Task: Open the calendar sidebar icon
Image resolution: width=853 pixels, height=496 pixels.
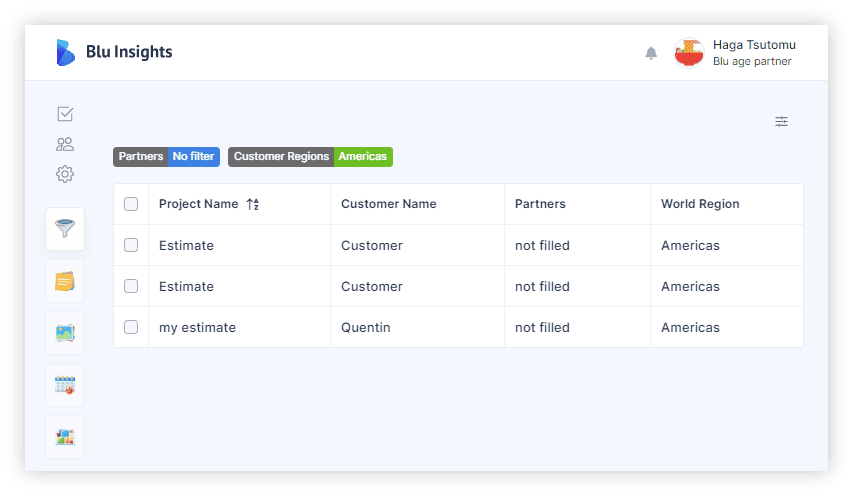Action: pos(65,385)
